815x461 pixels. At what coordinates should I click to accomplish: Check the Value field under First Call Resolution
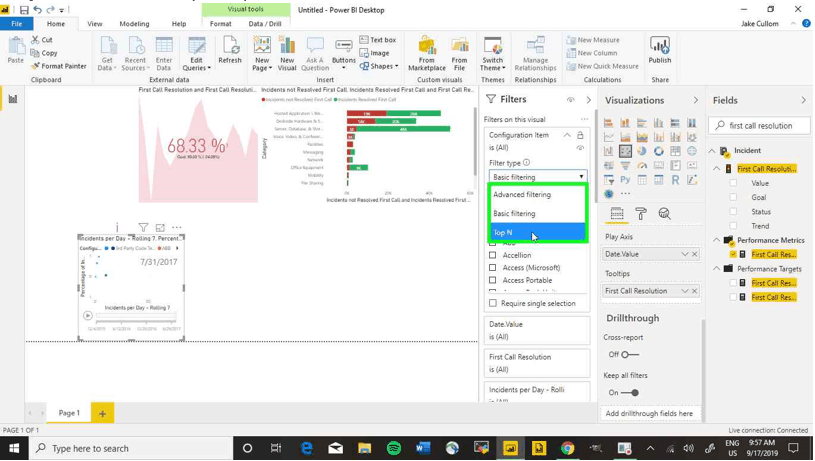(733, 183)
